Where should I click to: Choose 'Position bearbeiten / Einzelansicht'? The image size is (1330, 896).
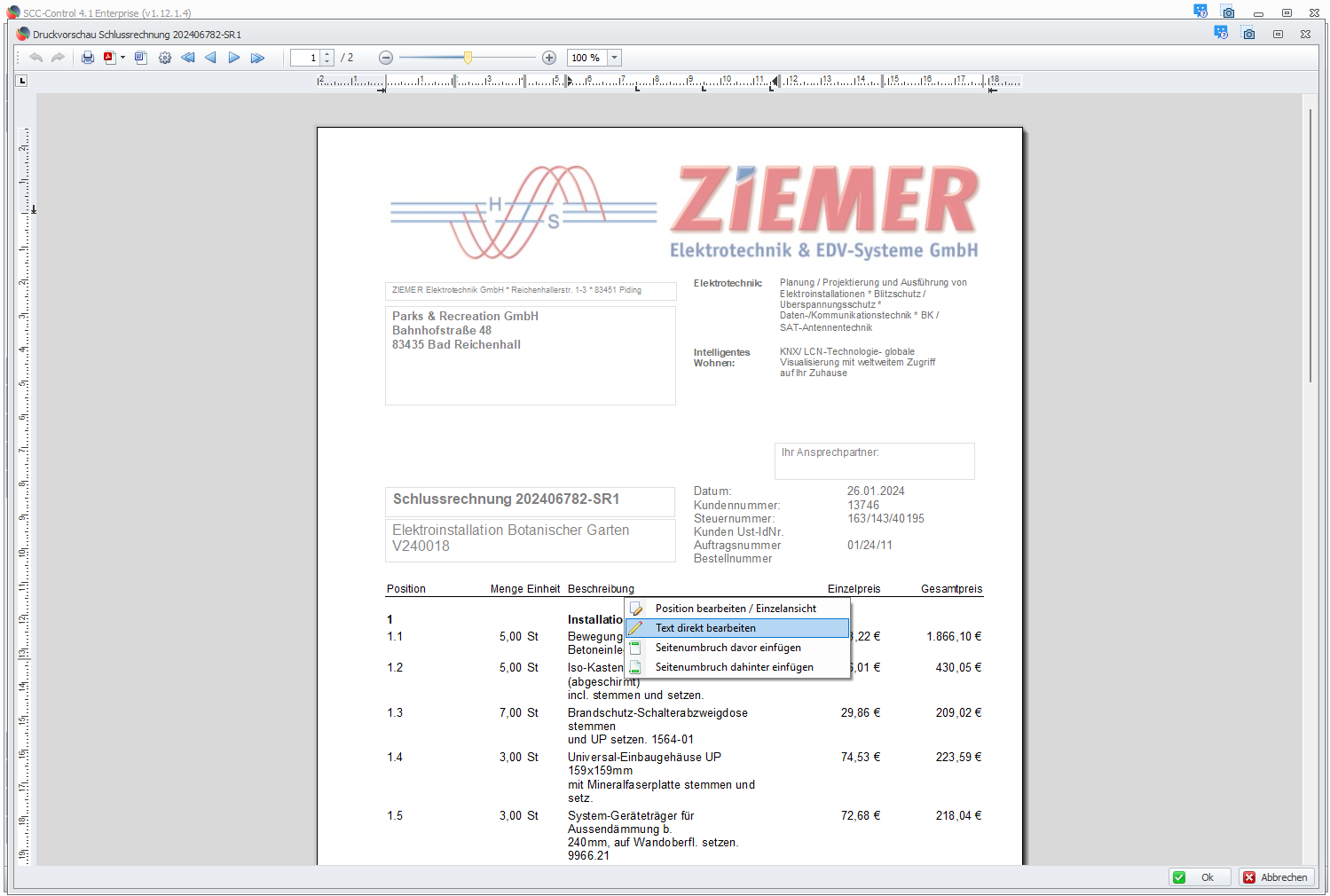pos(735,609)
